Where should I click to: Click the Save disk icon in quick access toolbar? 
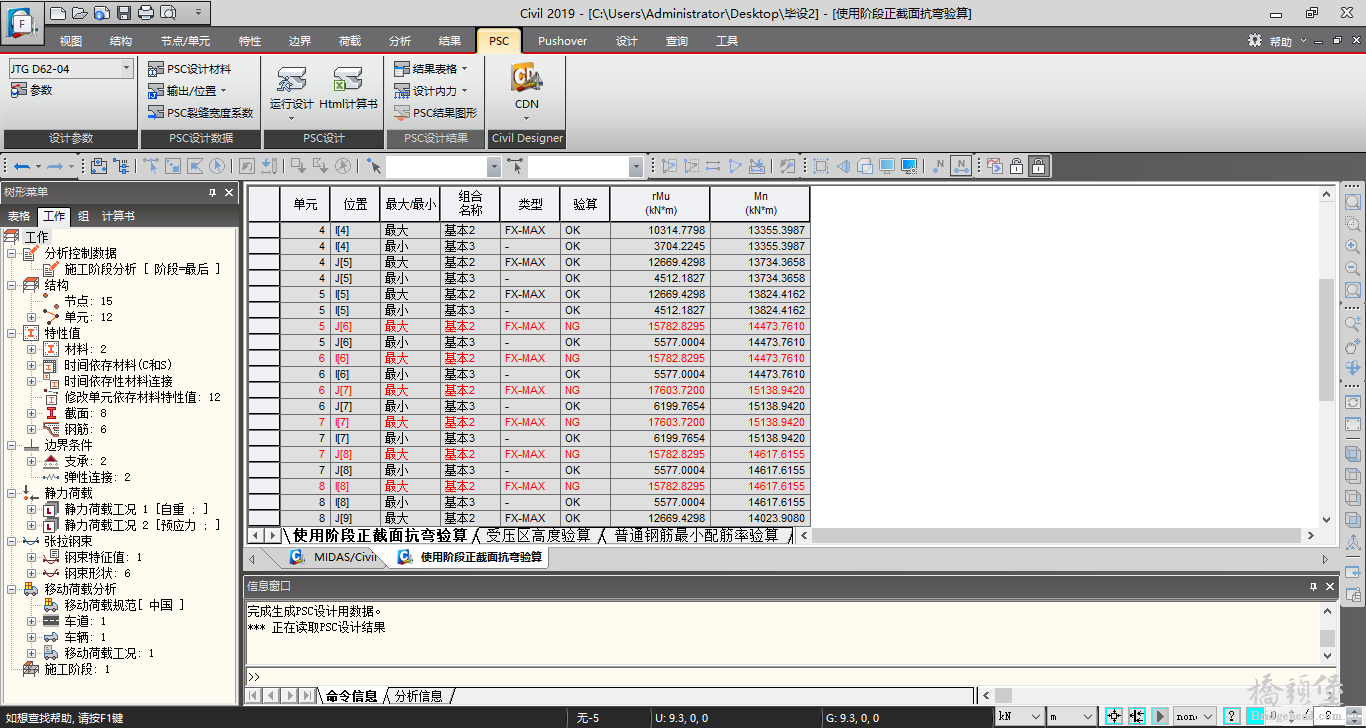pyautogui.click(x=124, y=13)
